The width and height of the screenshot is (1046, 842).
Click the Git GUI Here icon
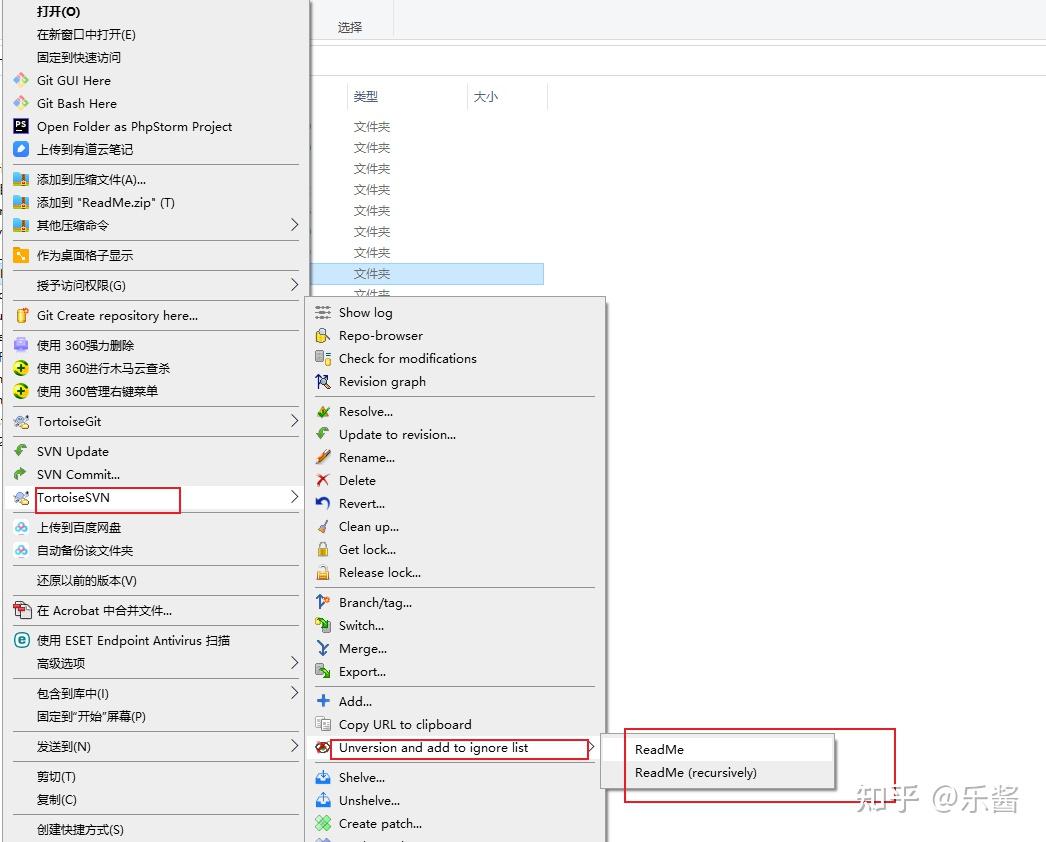coord(21,80)
